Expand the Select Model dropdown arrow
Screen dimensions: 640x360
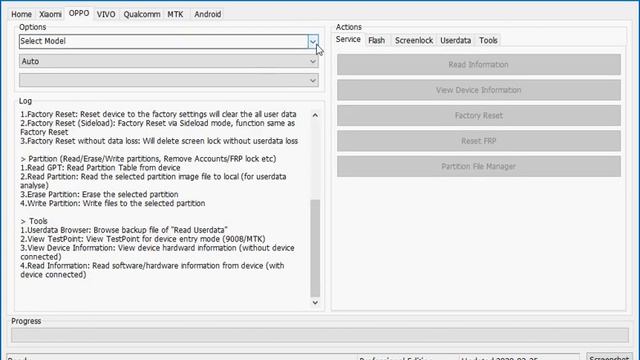pyautogui.click(x=313, y=41)
